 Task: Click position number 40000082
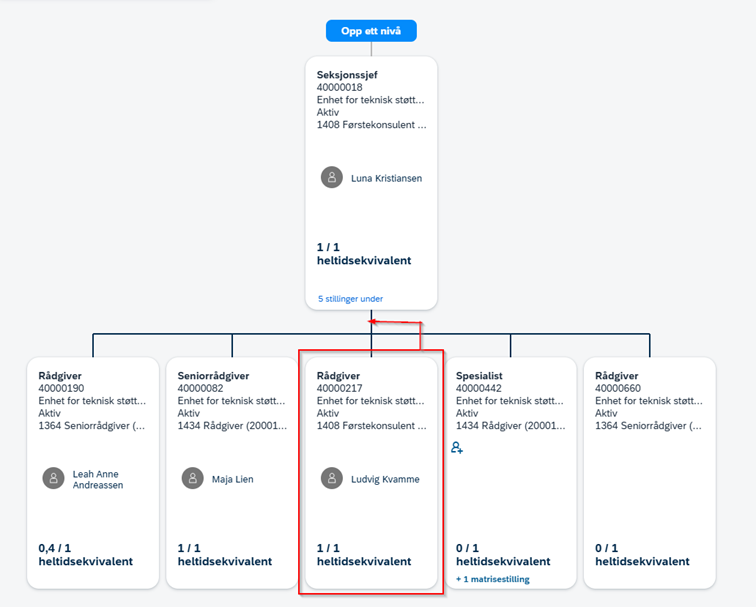pyautogui.click(x=200, y=388)
